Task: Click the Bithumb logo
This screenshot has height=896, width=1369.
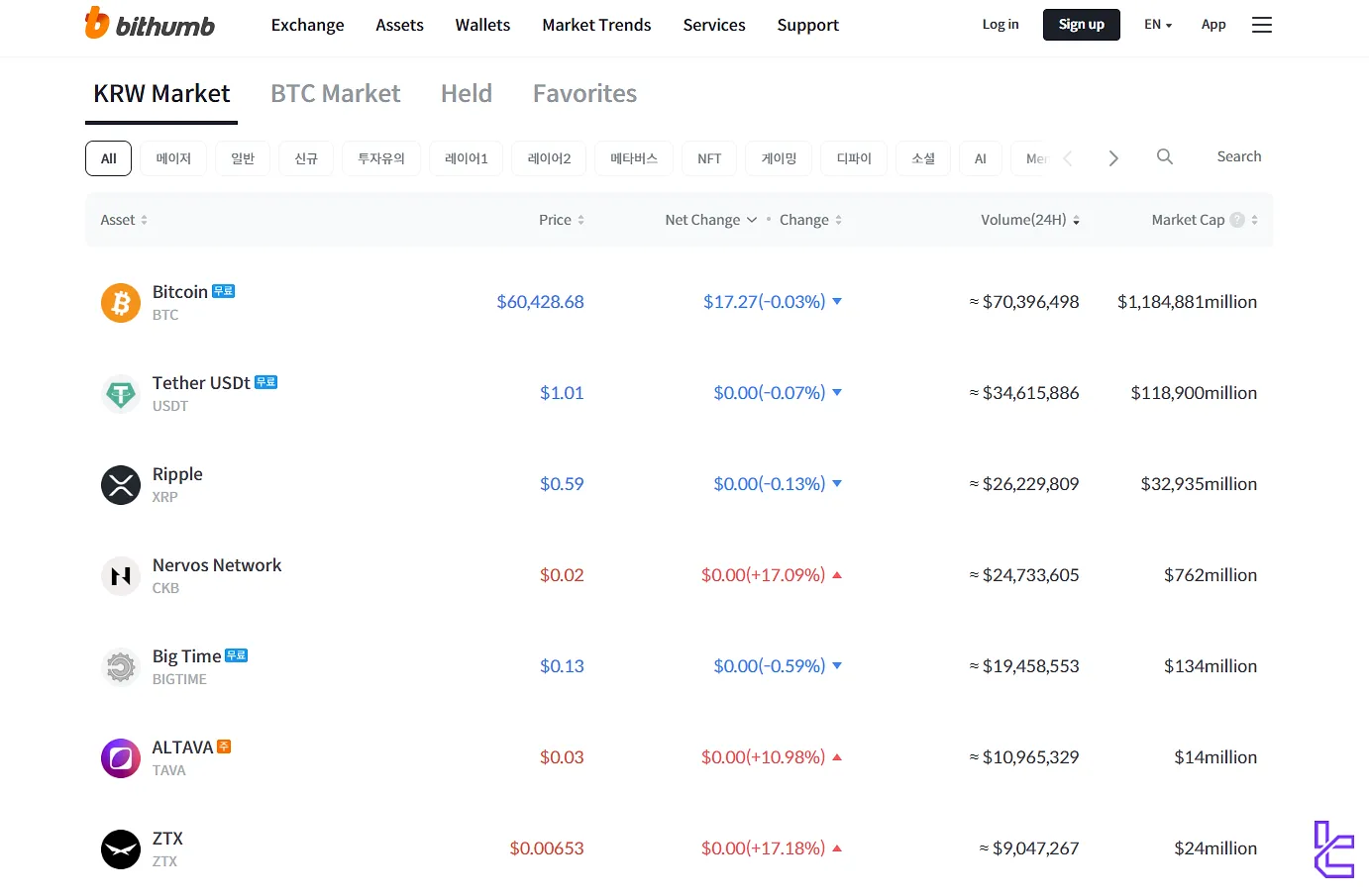Action: point(150,24)
